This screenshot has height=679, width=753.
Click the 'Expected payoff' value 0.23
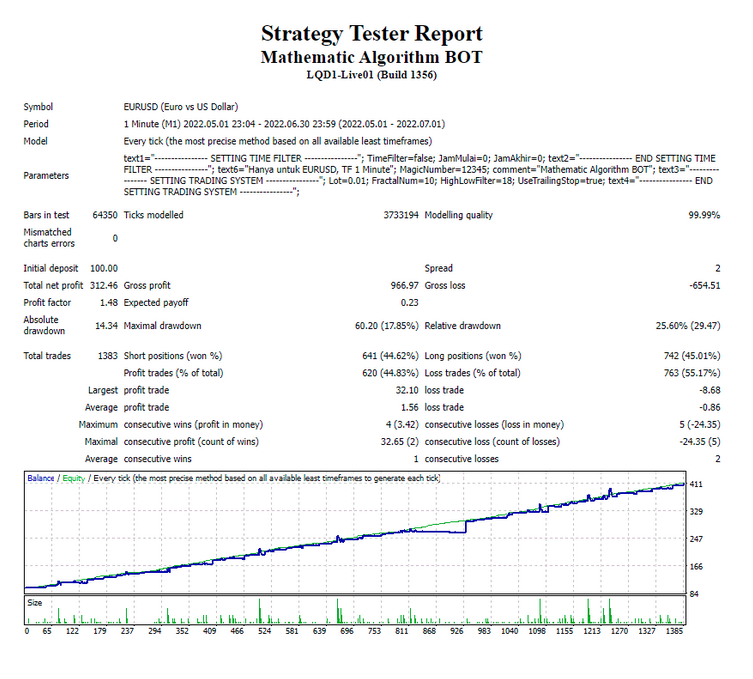pos(410,303)
